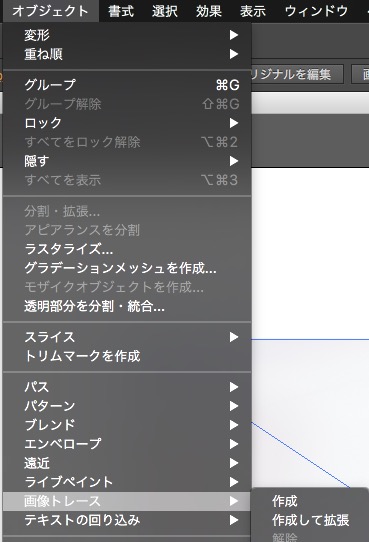369x542 pixels.
Task: Expand the パス submenu
Action: [x=127, y=387]
